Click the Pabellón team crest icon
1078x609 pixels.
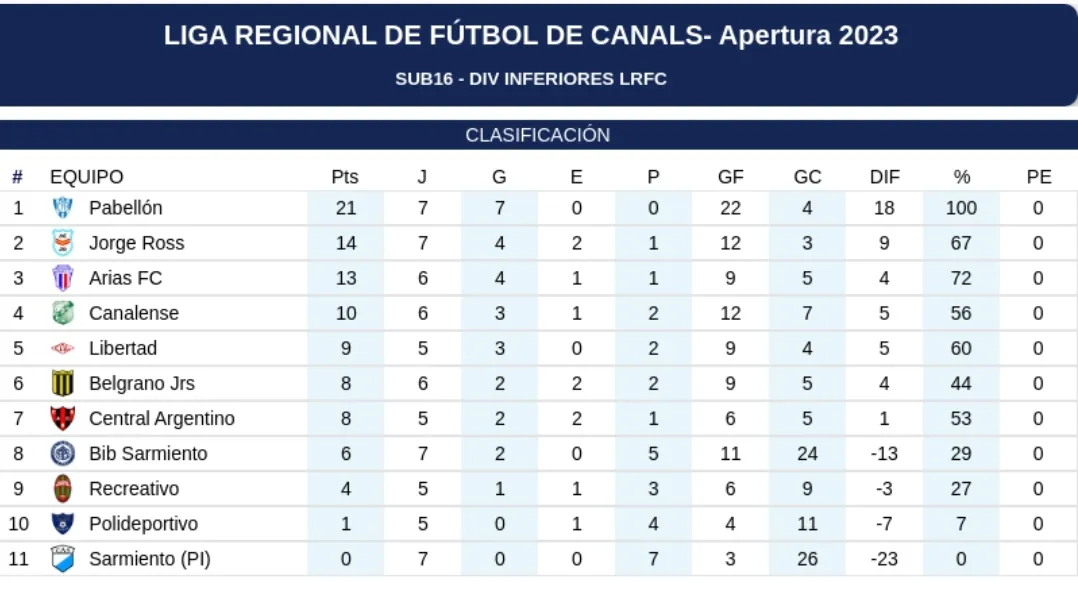pos(63,208)
